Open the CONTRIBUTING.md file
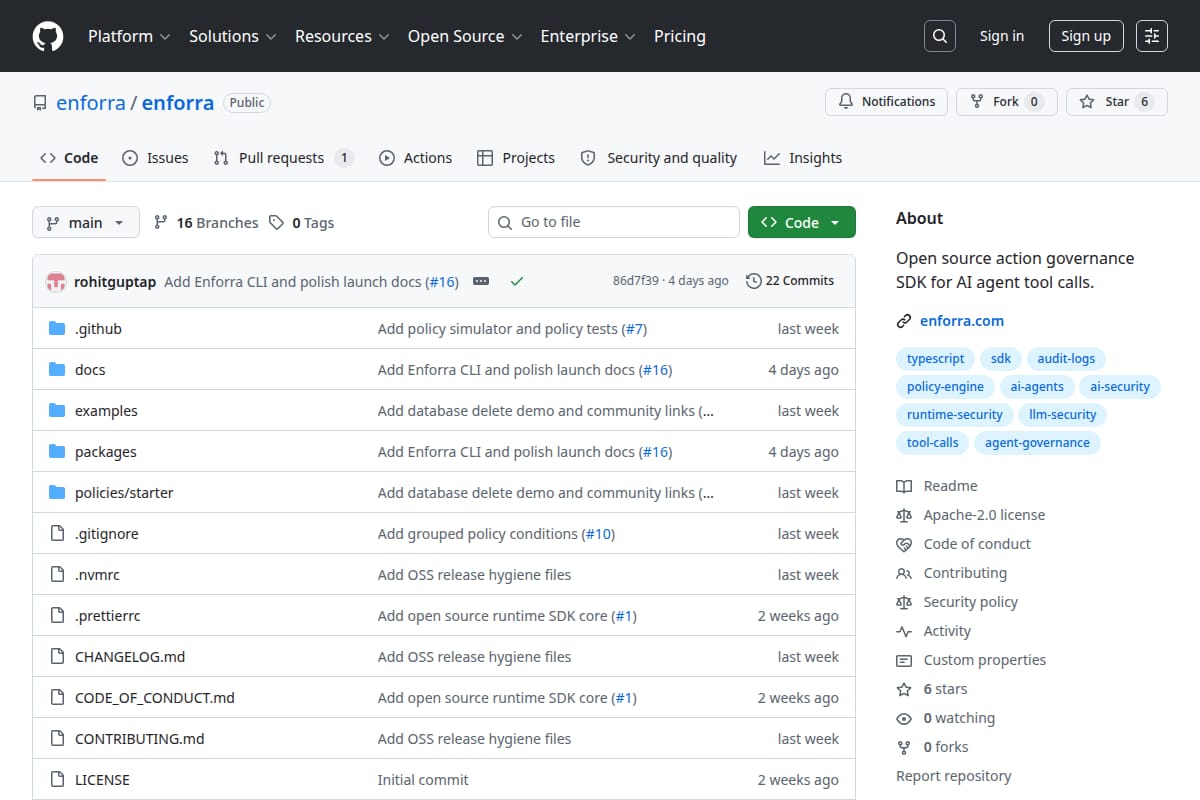 click(x=140, y=739)
